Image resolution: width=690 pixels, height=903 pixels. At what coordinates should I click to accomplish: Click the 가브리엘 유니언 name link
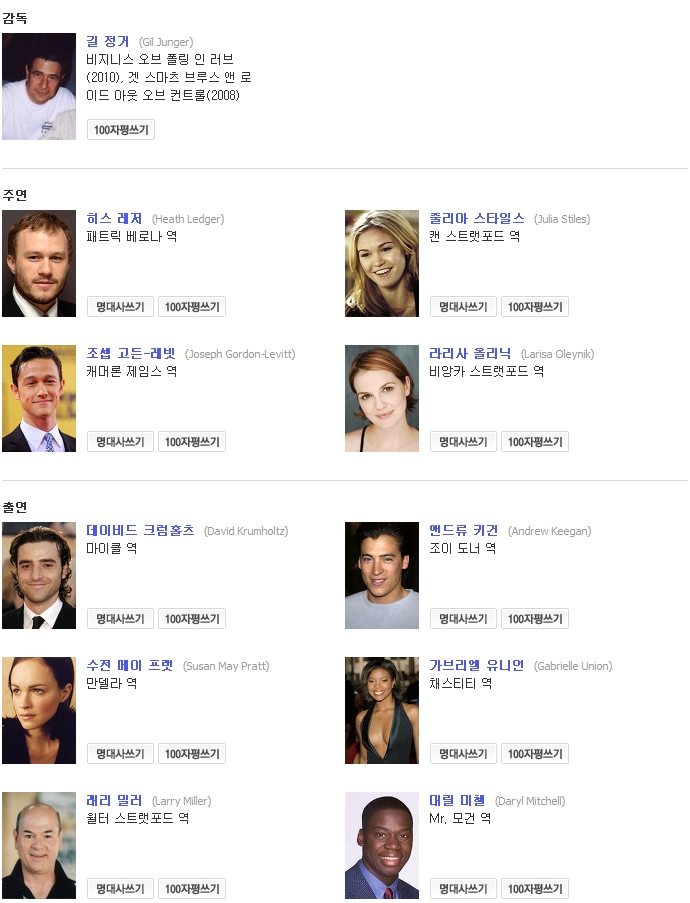click(476, 666)
